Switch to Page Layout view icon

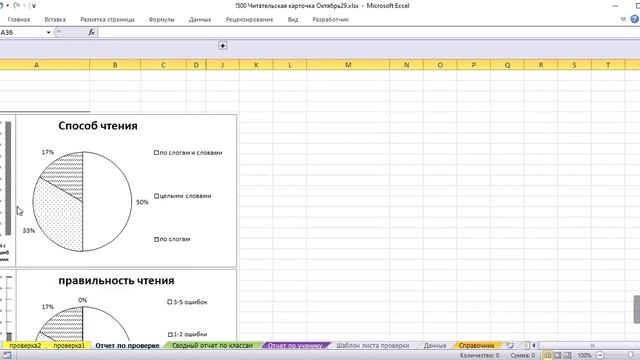tap(558, 356)
